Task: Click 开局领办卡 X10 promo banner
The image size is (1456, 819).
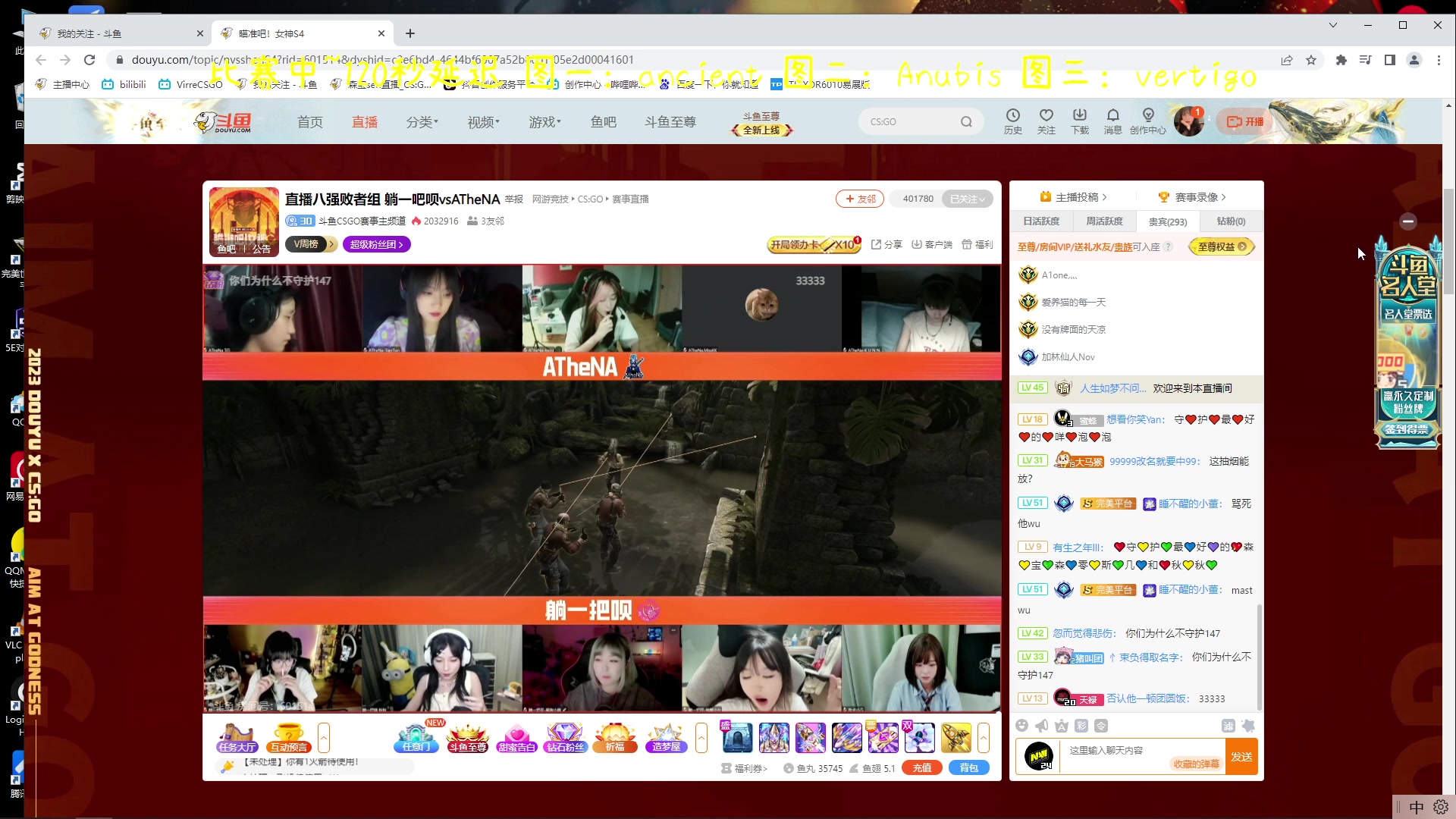Action: [x=814, y=244]
